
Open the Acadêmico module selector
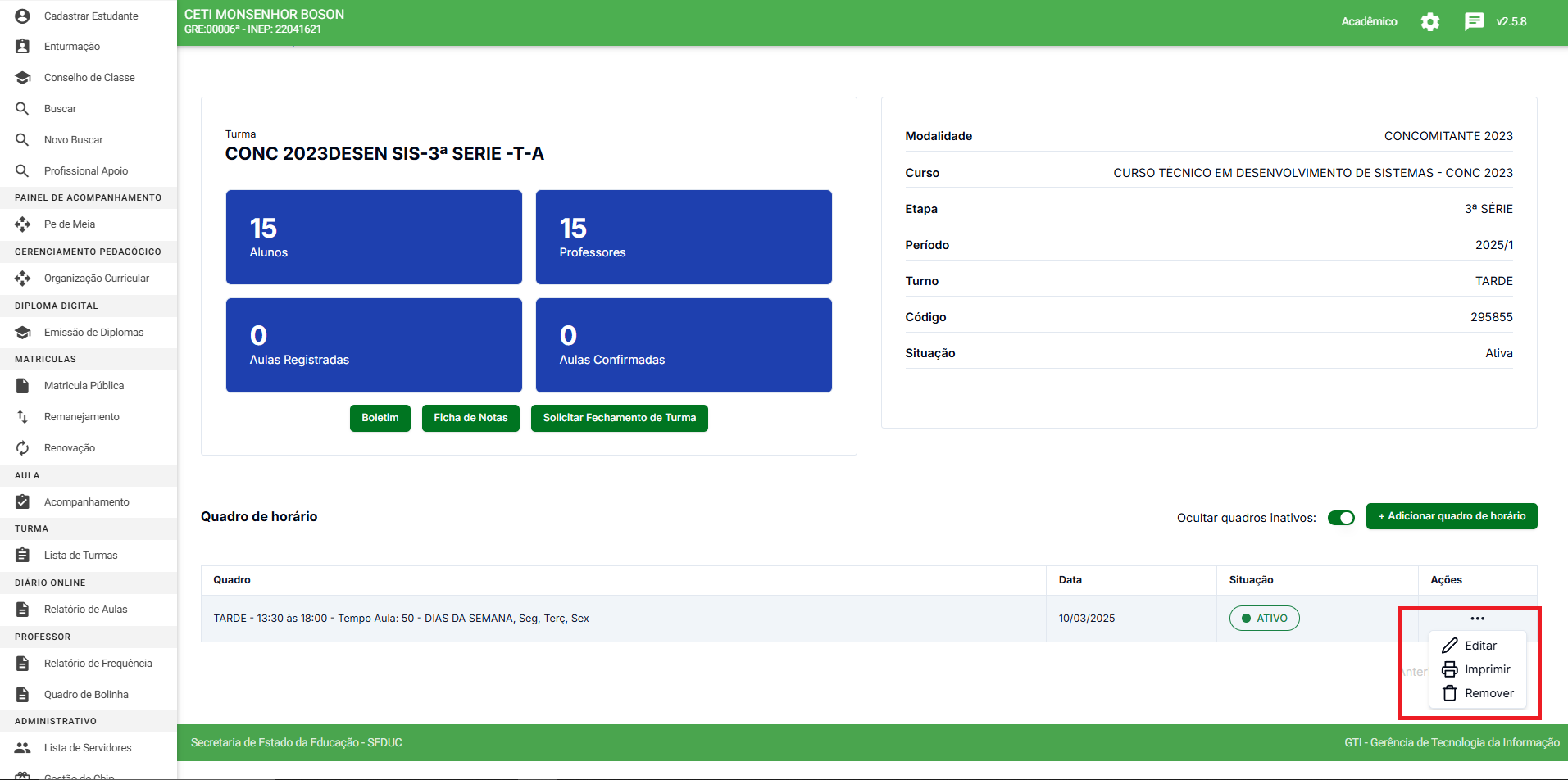tap(1369, 22)
